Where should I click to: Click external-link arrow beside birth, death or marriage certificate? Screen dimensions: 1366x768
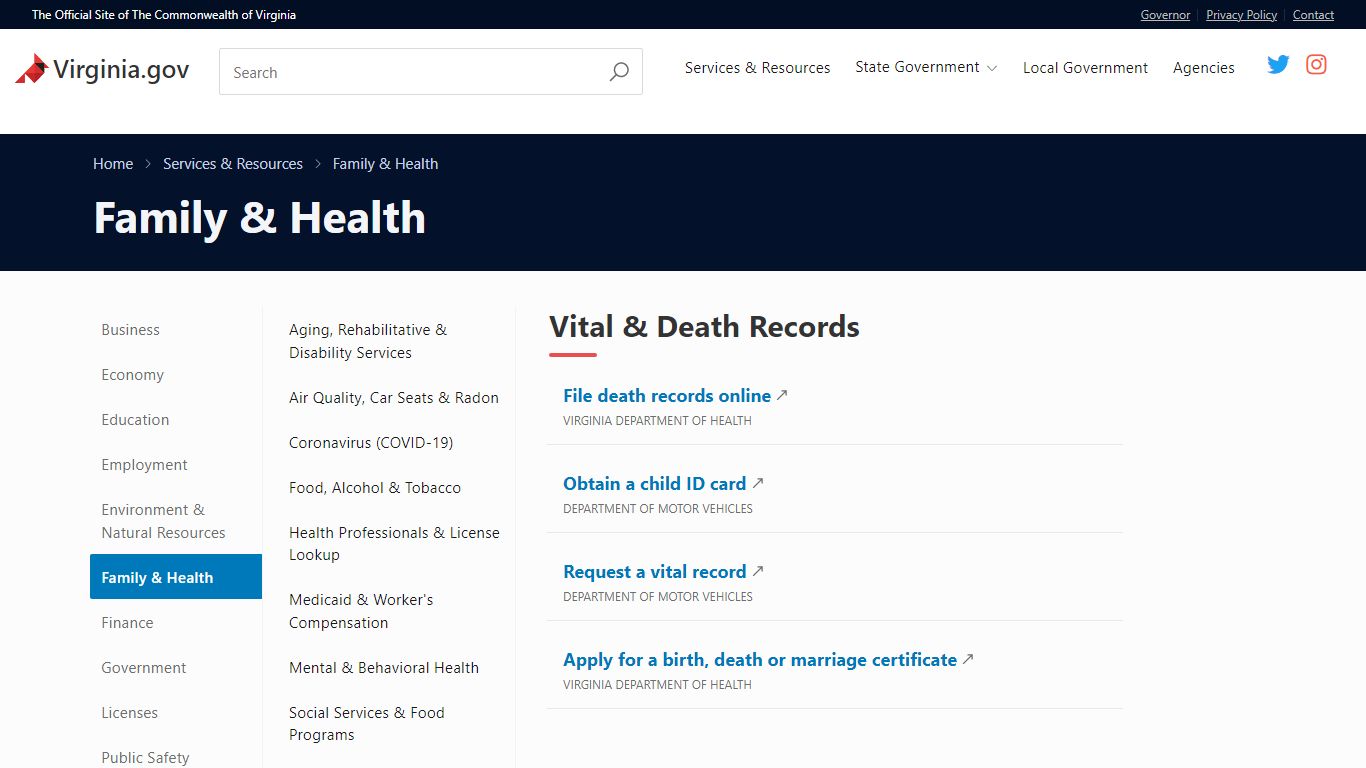(968, 659)
